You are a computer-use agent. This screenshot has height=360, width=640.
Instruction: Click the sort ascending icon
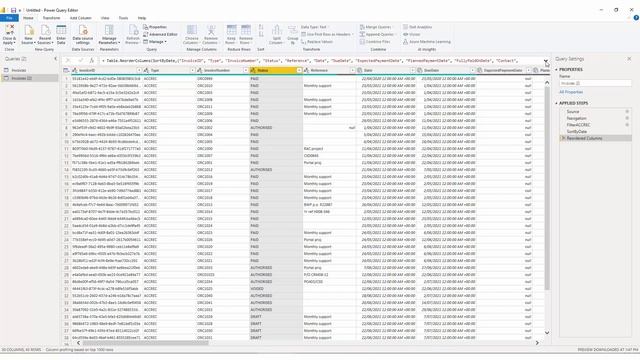[261, 27]
